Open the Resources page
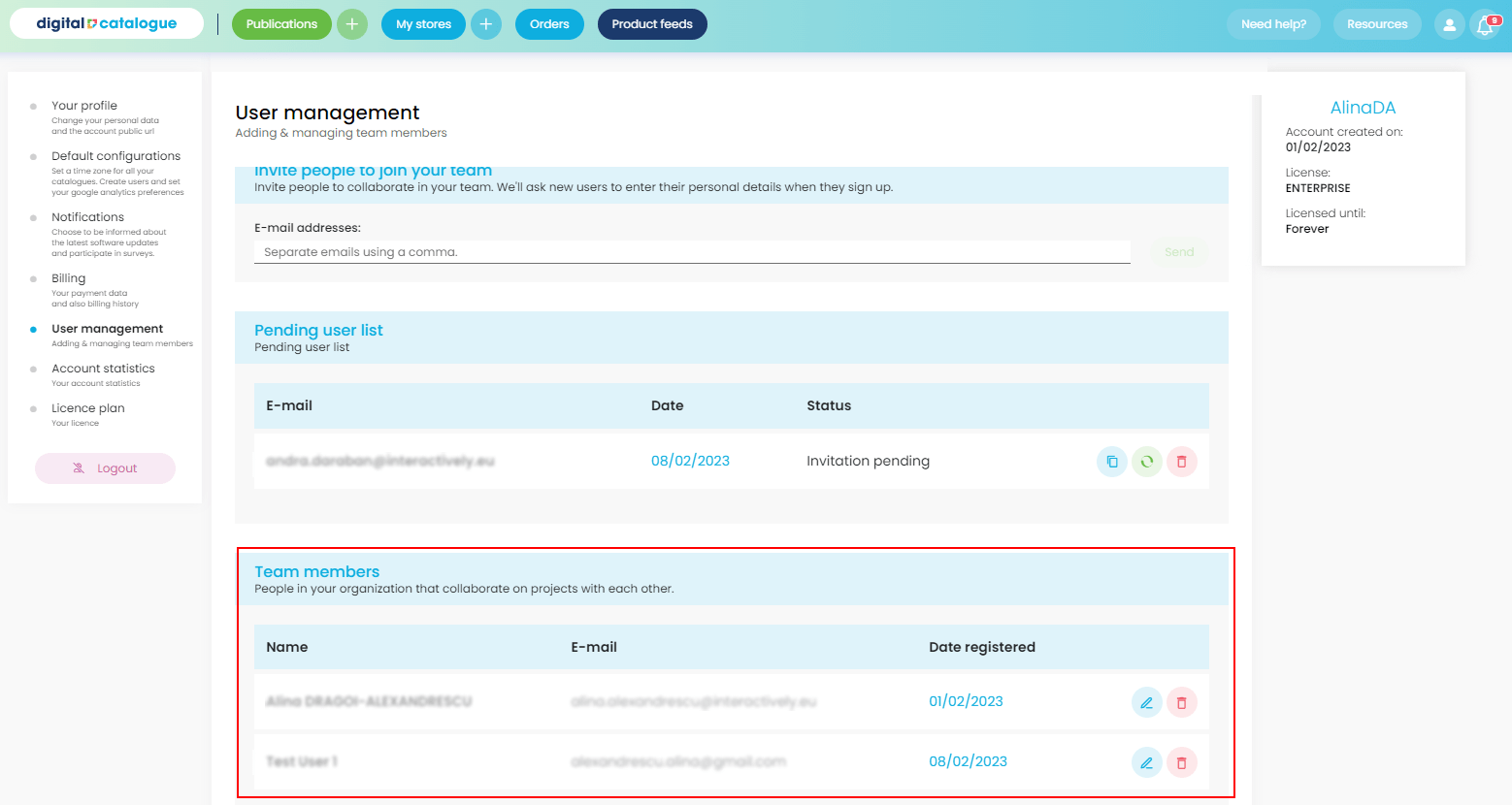This screenshot has height=805, width=1512. (x=1376, y=24)
